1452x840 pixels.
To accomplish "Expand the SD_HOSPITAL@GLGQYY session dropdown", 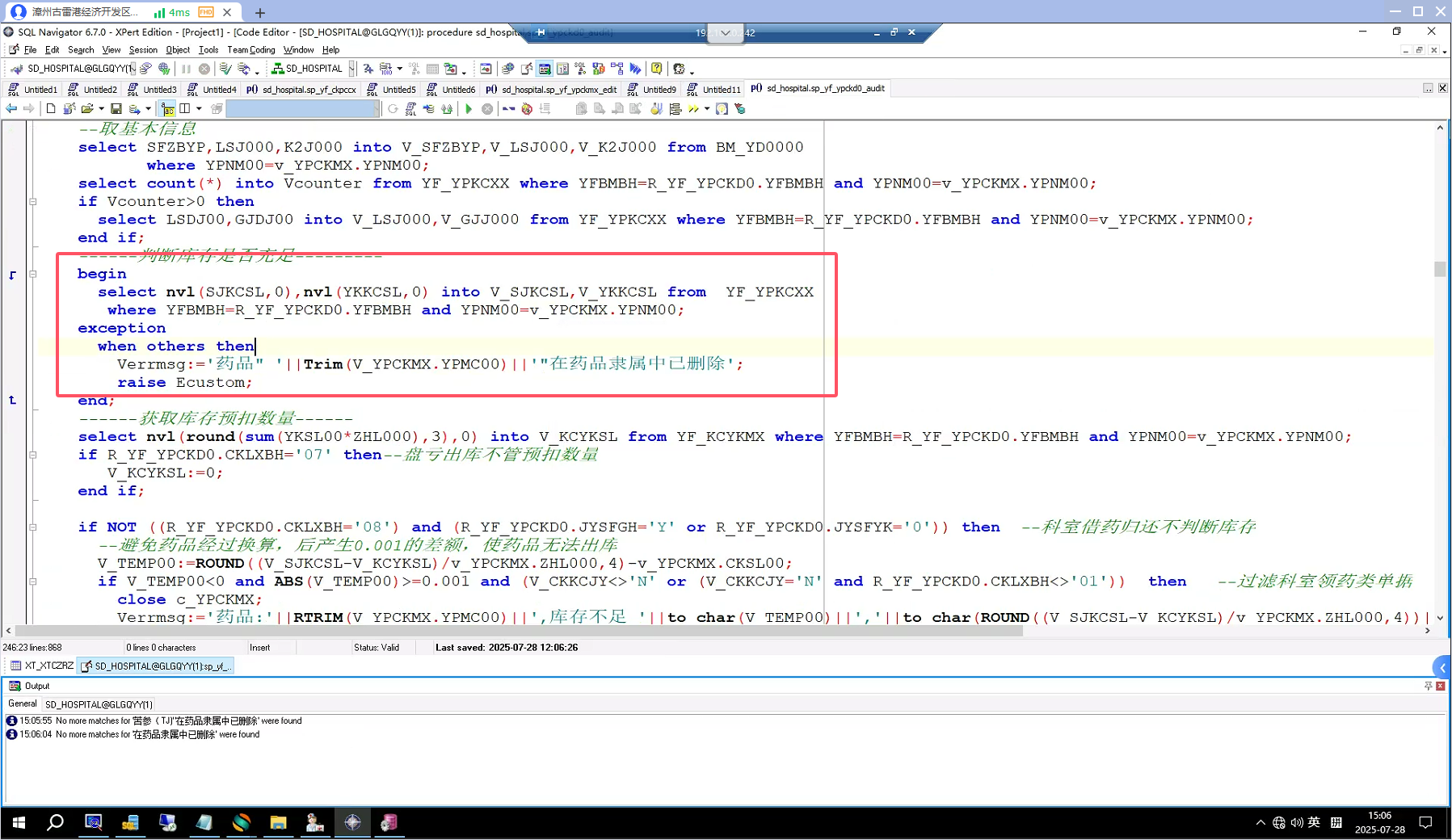I will (133, 69).
